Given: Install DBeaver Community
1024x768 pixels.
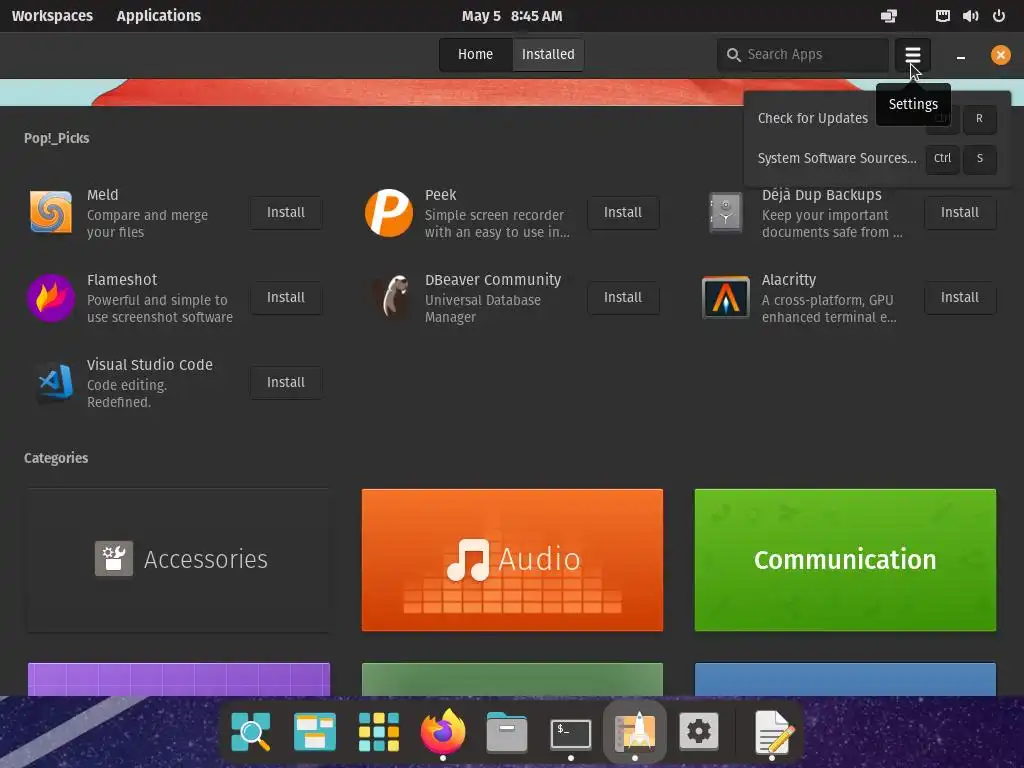Looking at the screenshot, I should (x=623, y=297).
